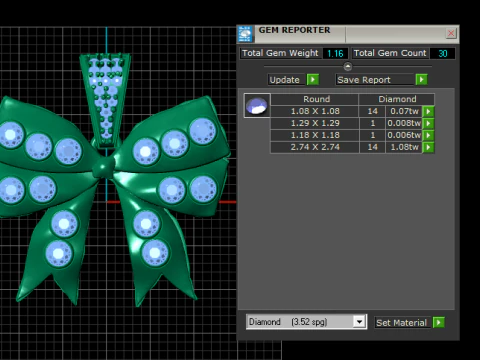Click the 0.07tw weight cell
The height and width of the screenshot is (360, 480).
(404, 111)
